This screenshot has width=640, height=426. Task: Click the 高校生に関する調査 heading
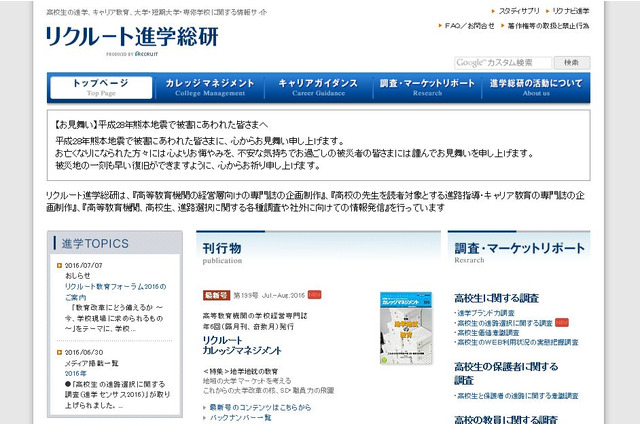coord(497,298)
